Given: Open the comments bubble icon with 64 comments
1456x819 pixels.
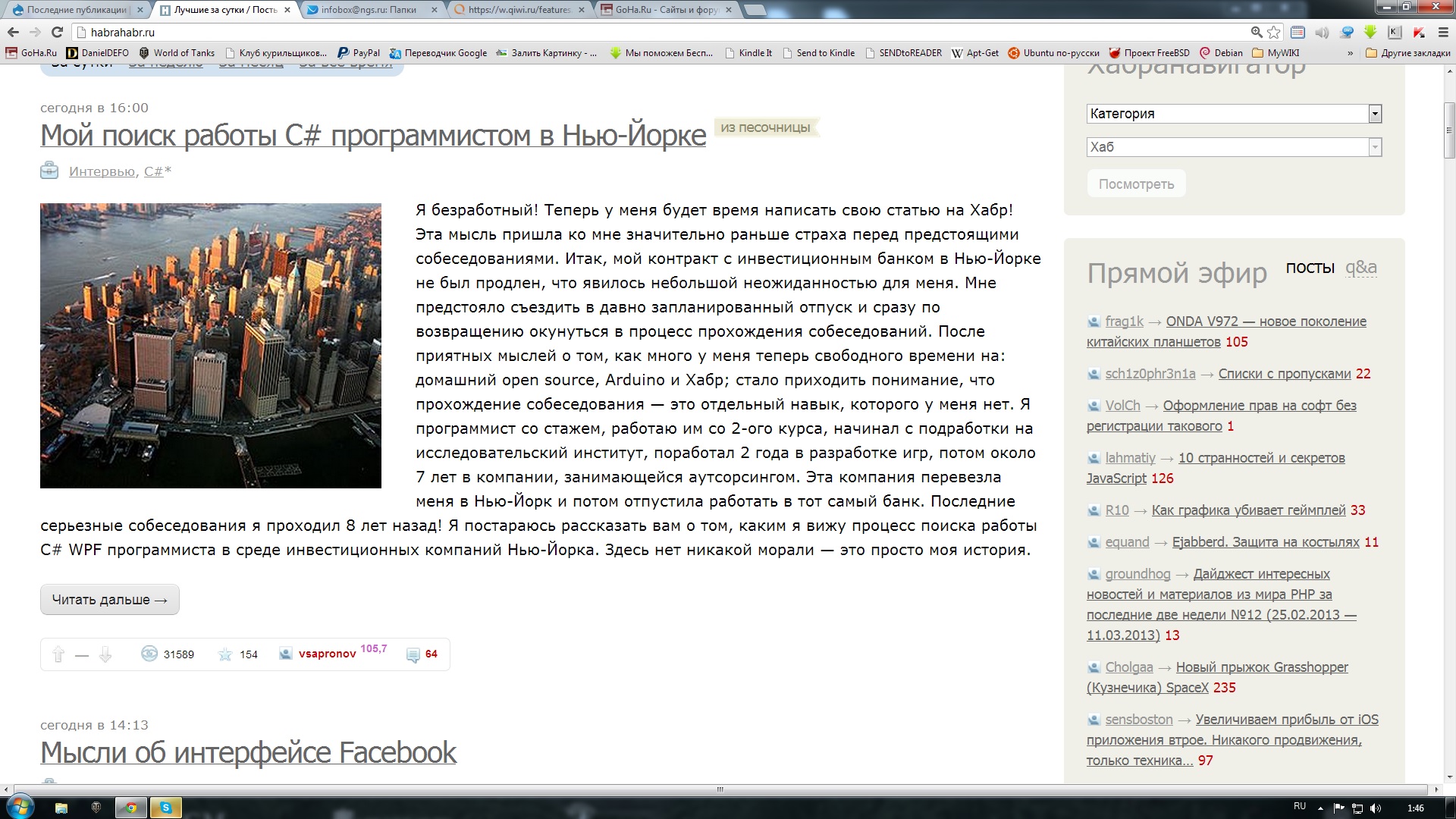Looking at the screenshot, I should click(x=413, y=654).
